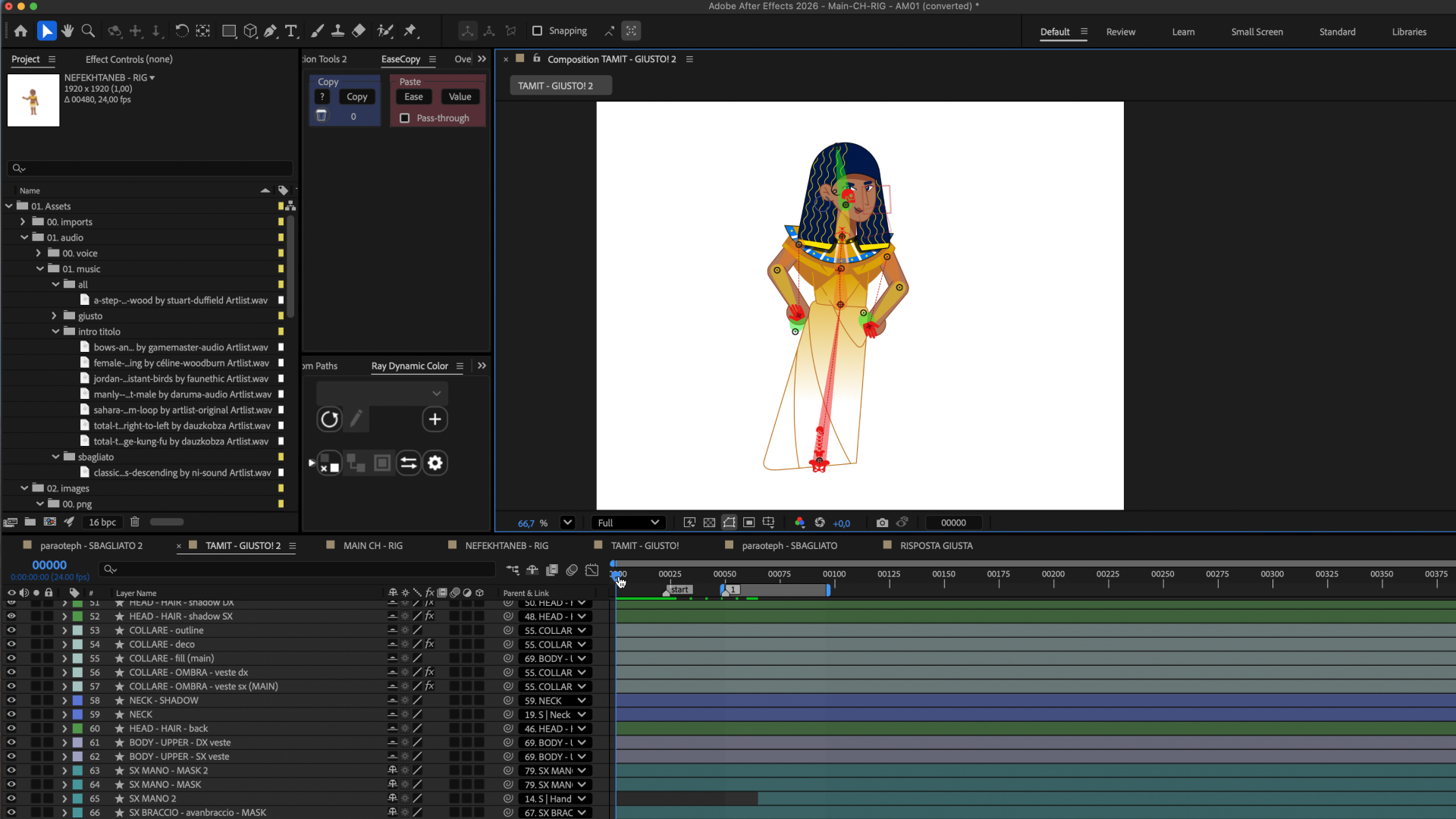1456x819 pixels.
Task: Expand the giusto folder
Action: 54,316
